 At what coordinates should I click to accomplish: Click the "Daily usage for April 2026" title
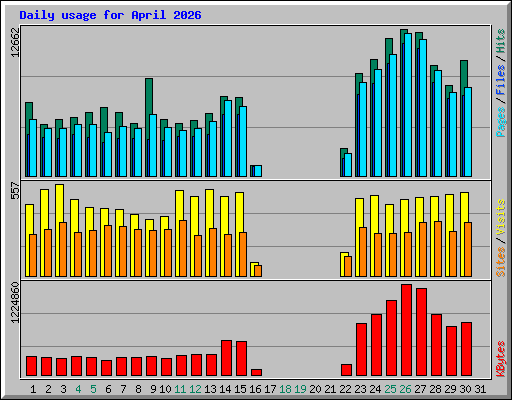point(110,15)
